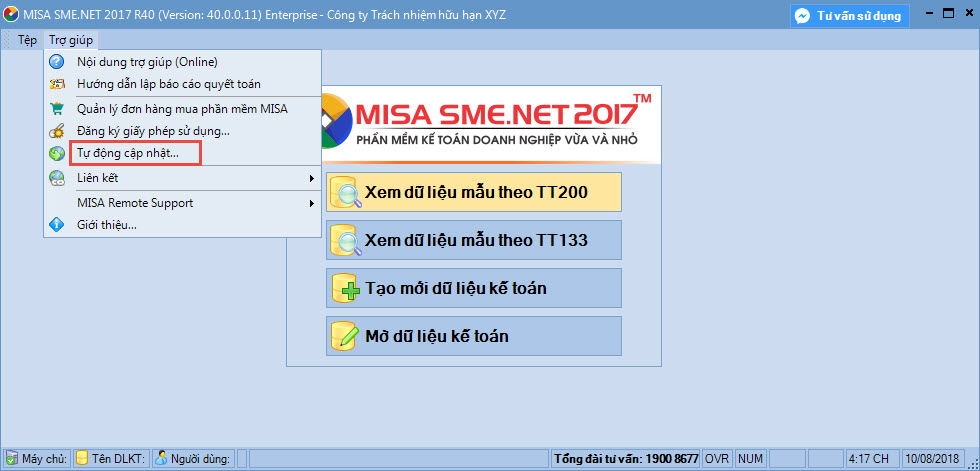Viewport: 980px width, 471px height.
Task: Click the report guide icon beside Hướng dẫn
Action: tap(57, 84)
